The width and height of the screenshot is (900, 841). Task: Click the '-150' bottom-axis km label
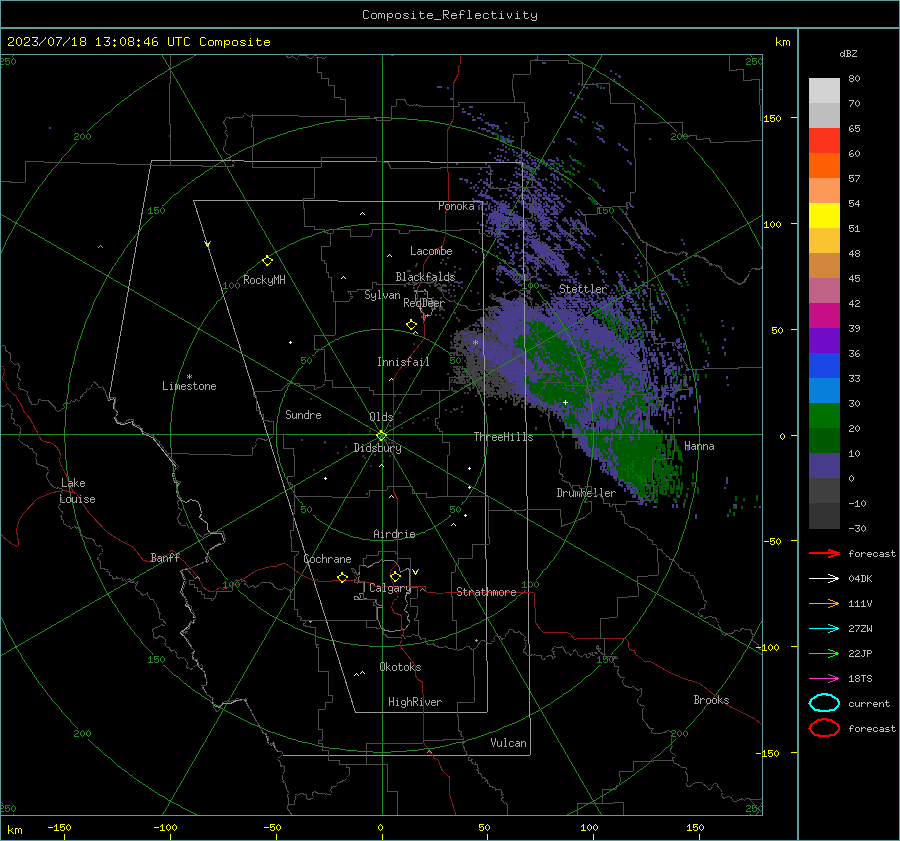coord(59,827)
